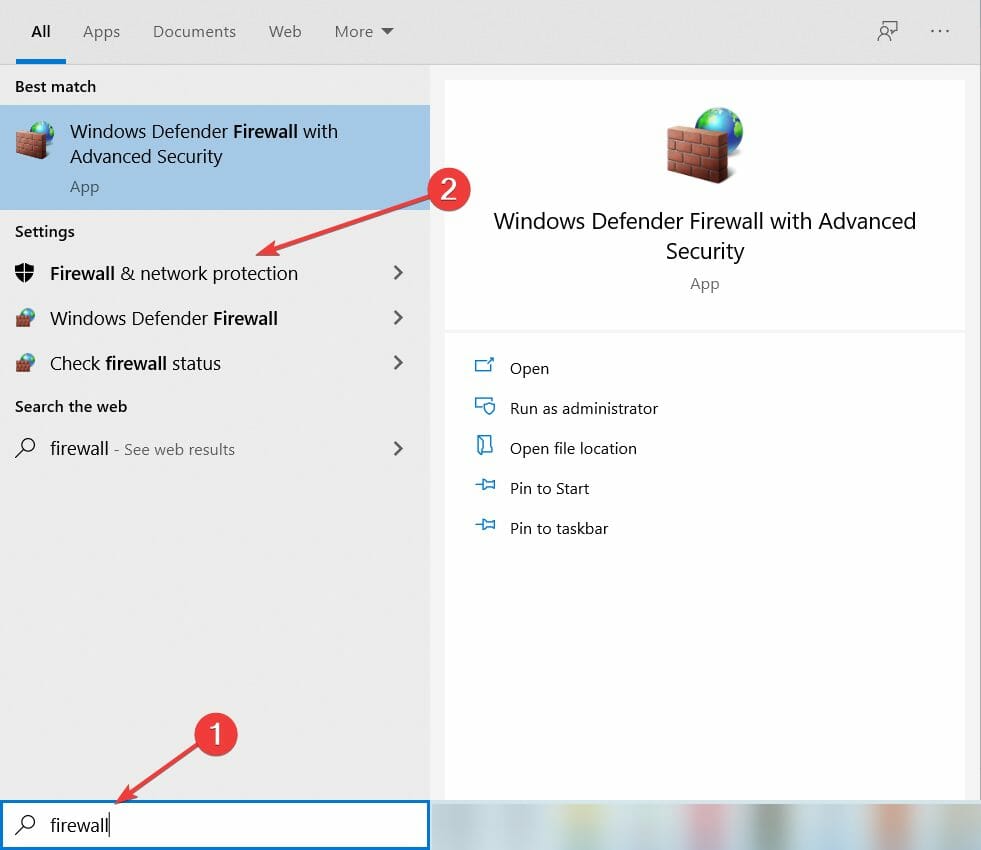The width and height of the screenshot is (981, 850).
Task: Focus the search box containing firewall
Action: [215, 825]
